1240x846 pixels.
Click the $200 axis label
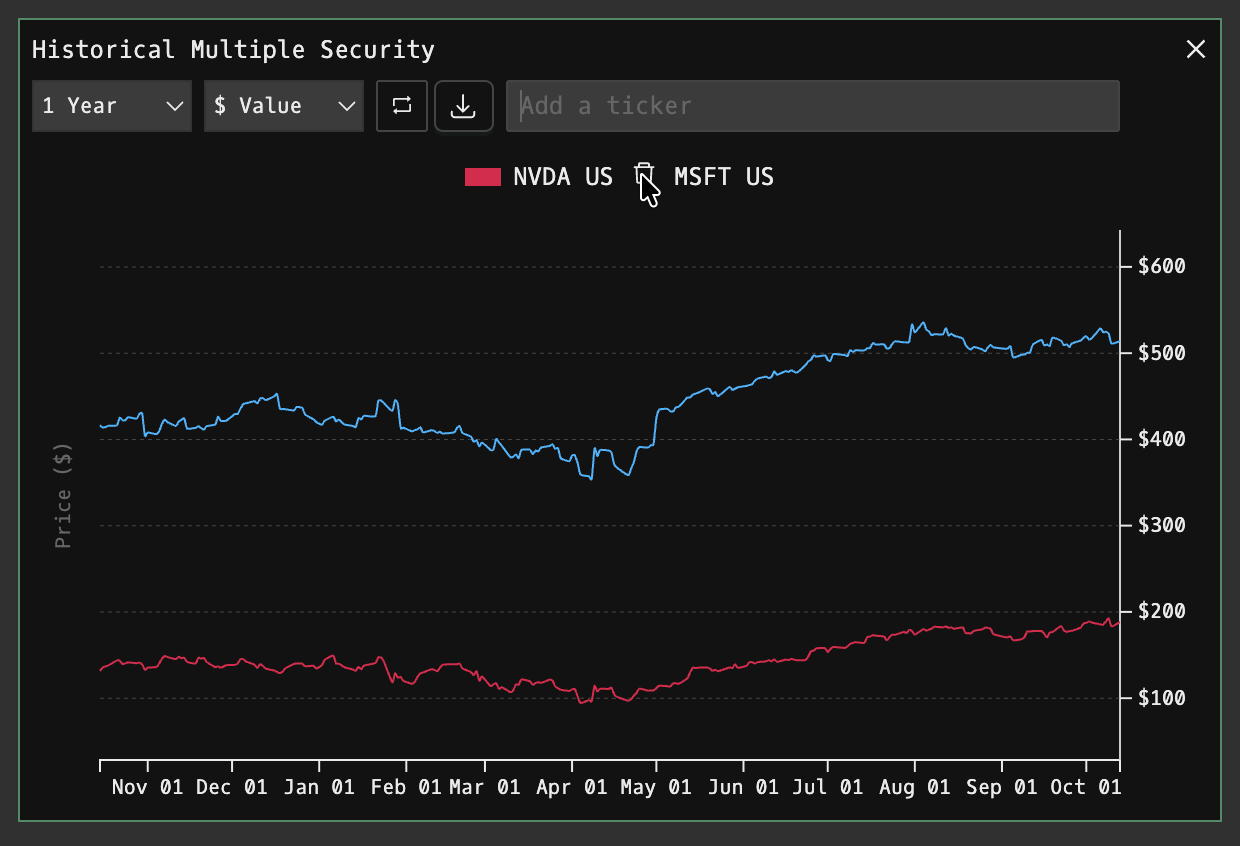(1161, 611)
